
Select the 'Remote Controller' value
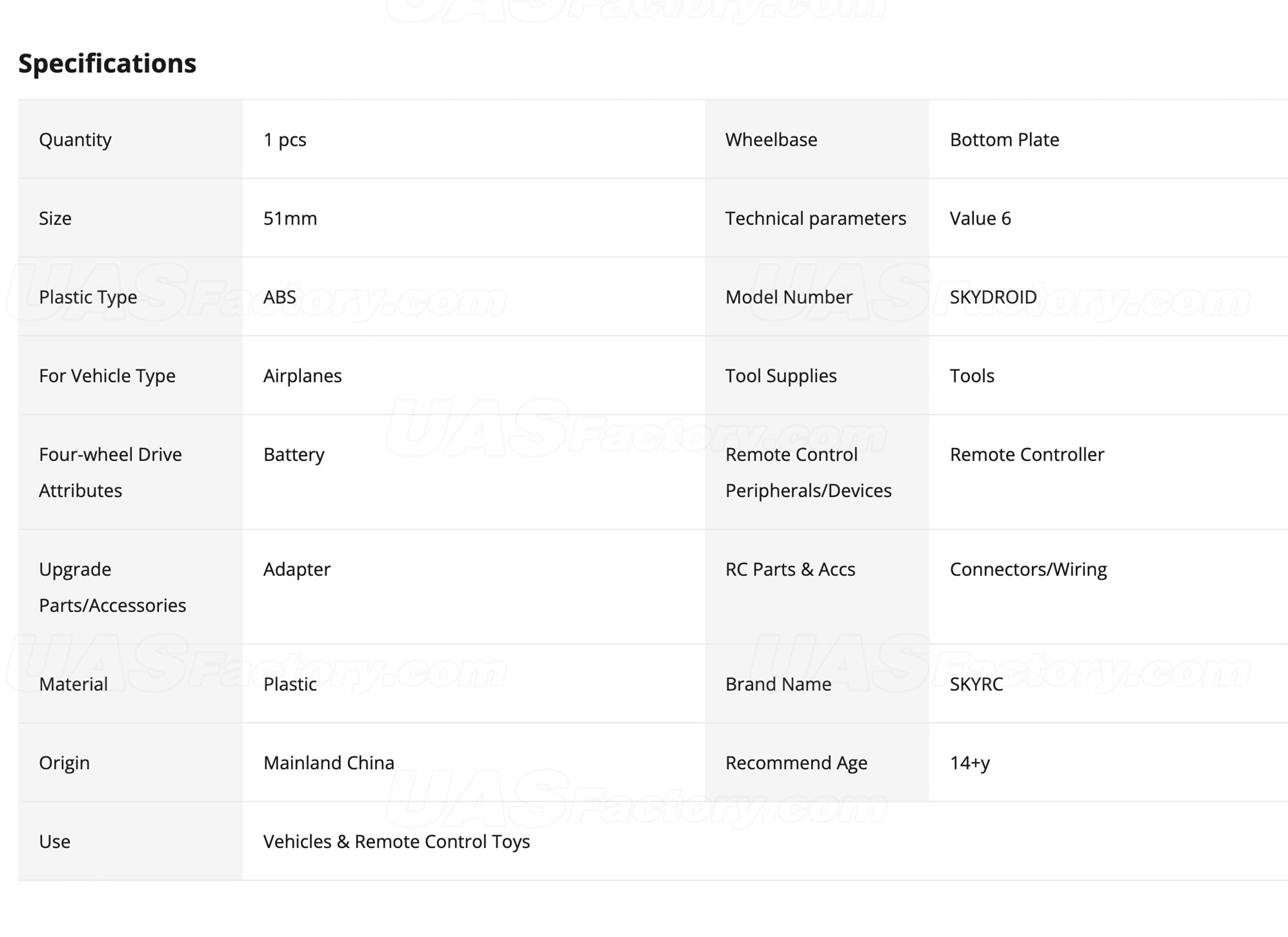[x=1027, y=454]
